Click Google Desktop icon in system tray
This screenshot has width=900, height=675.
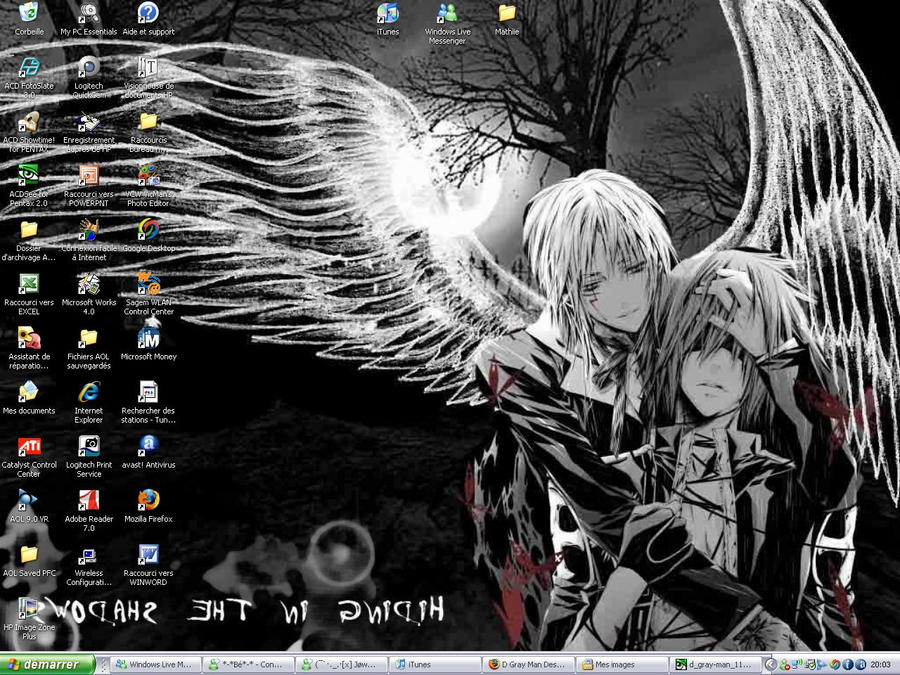835,665
